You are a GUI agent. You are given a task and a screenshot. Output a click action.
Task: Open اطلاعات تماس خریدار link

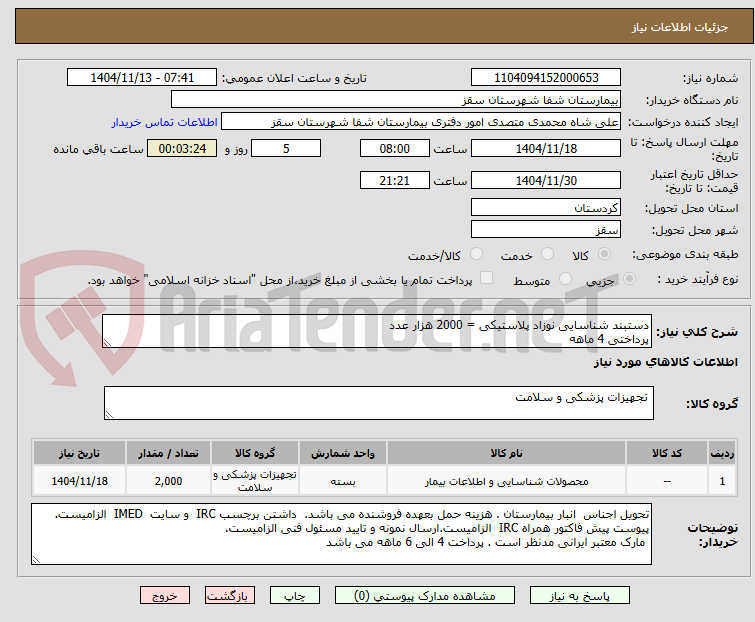(165, 122)
